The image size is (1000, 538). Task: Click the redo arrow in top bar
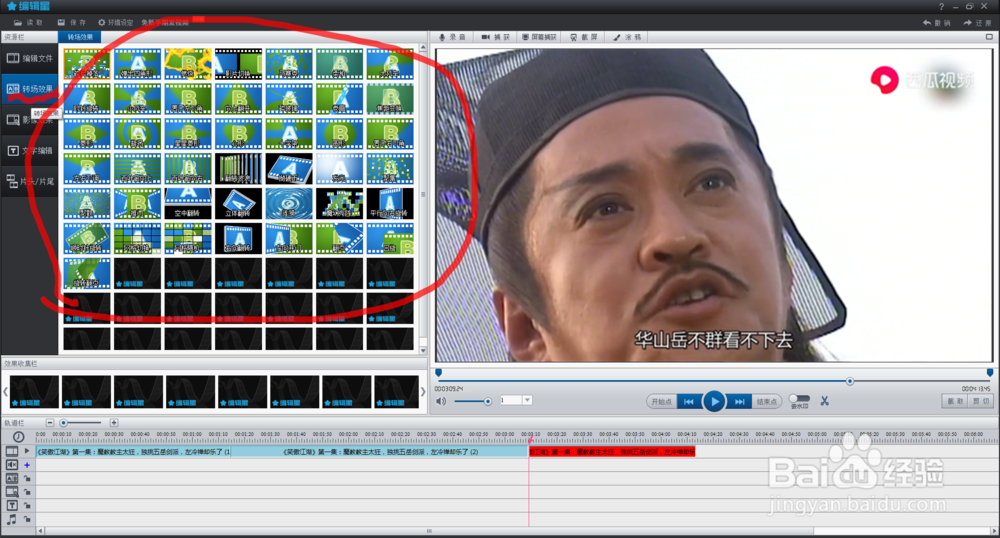(967, 22)
